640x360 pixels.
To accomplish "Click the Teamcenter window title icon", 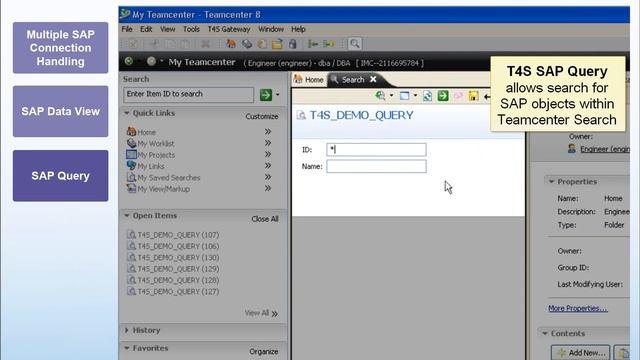I will [x=125, y=14].
